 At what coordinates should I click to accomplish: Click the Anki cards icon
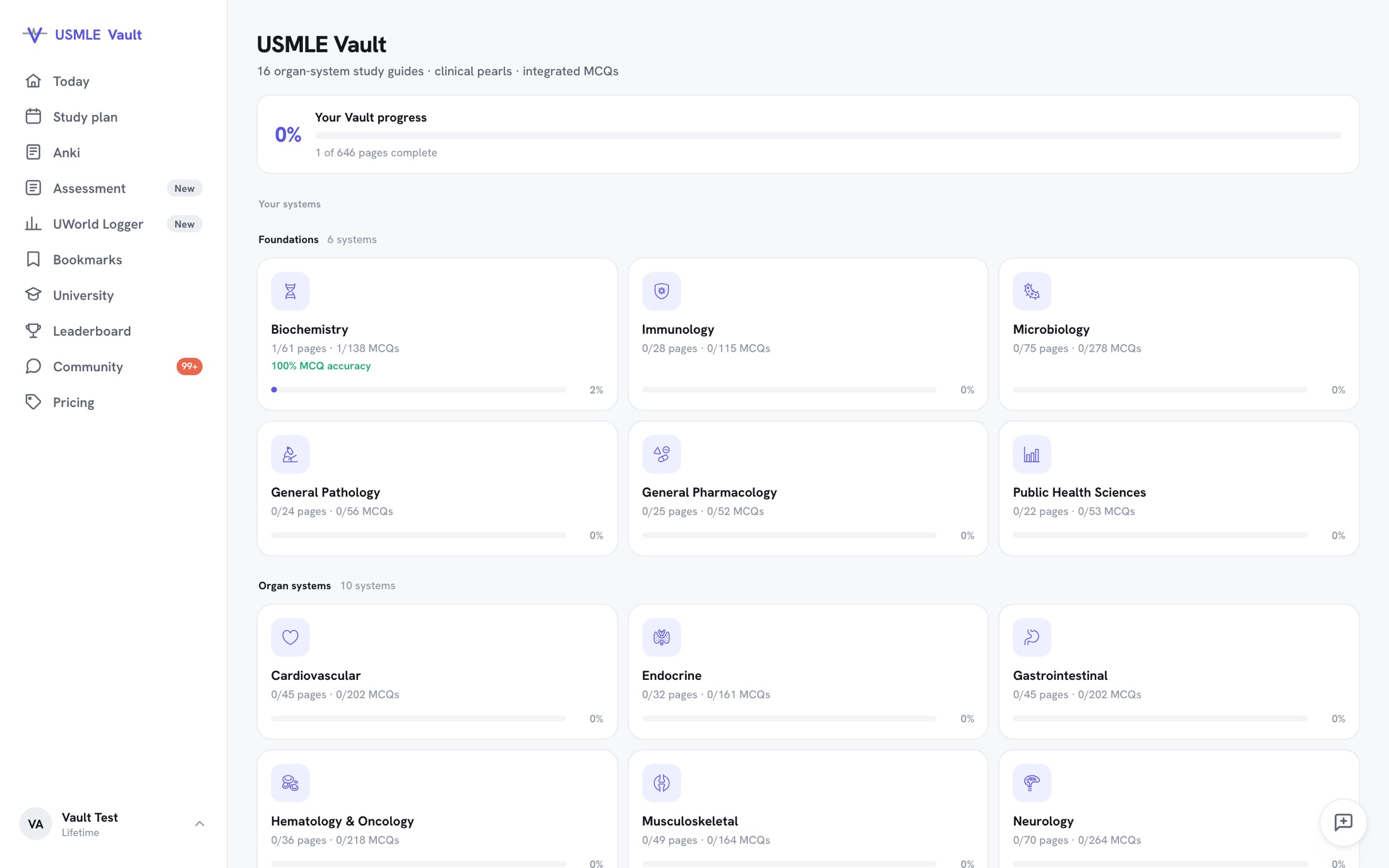click(x=33, y=152)
